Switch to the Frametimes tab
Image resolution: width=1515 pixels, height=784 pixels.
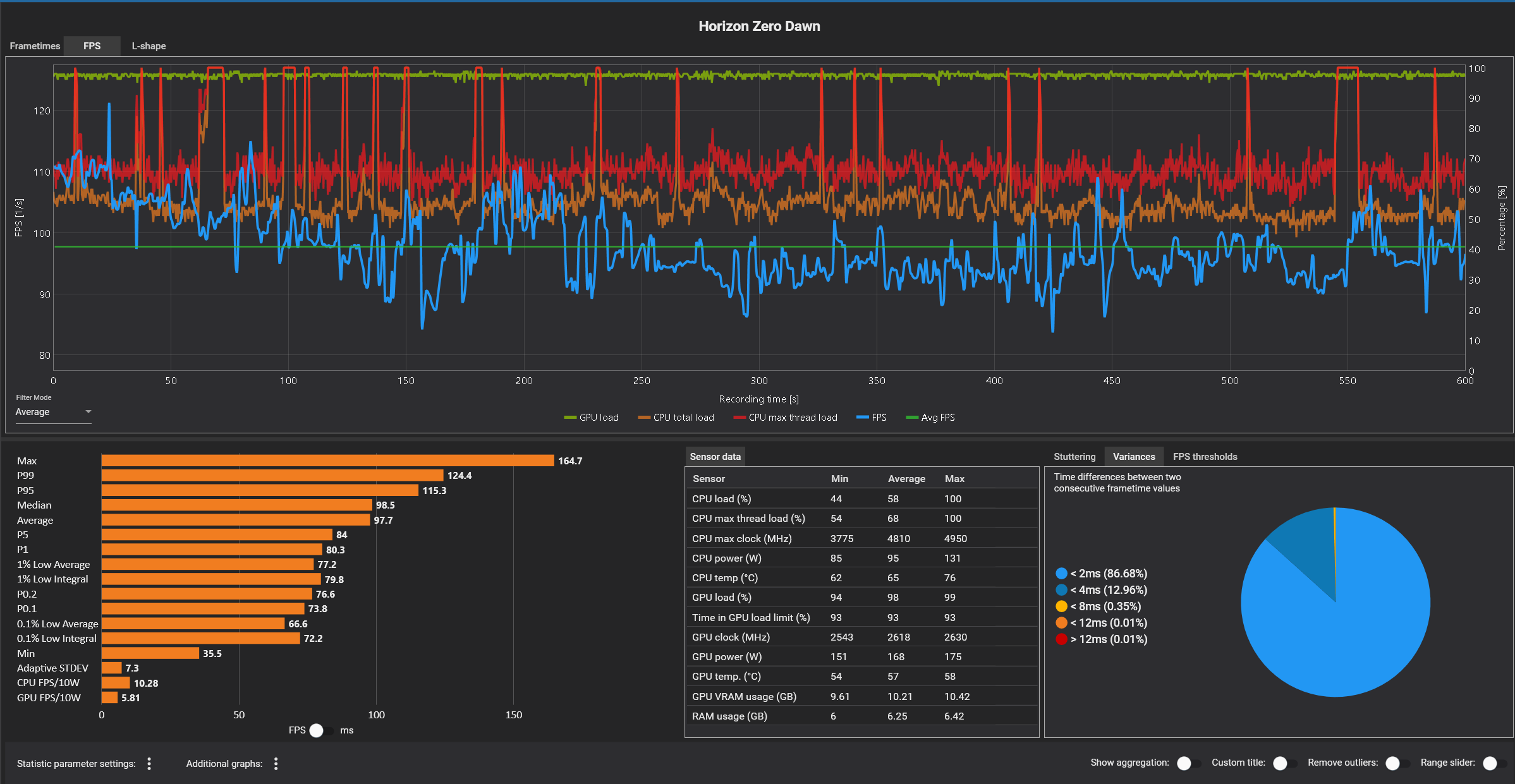[35, 46]
